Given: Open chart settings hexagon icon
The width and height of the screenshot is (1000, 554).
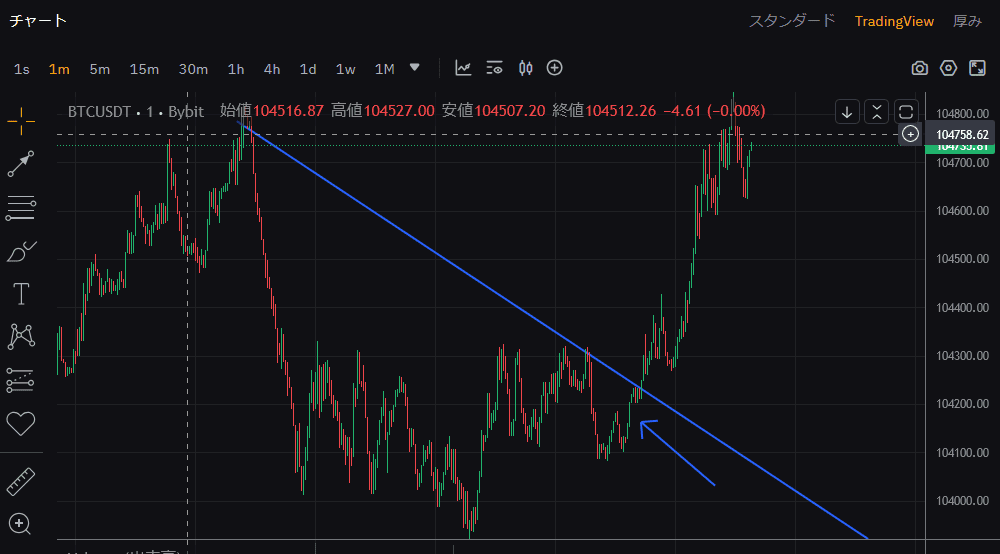Looking at the screenshot, I should click(948, 68).
